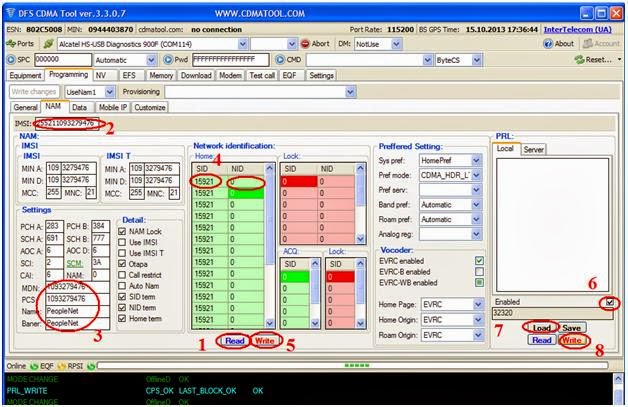Switch to the Settings tab
The width and height of the screenshot is (628, 407).
click(321, 75)
